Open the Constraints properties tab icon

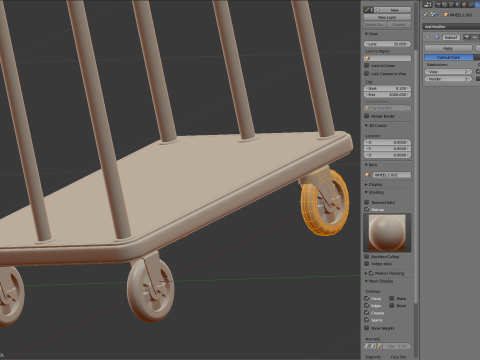pos(471,5)
